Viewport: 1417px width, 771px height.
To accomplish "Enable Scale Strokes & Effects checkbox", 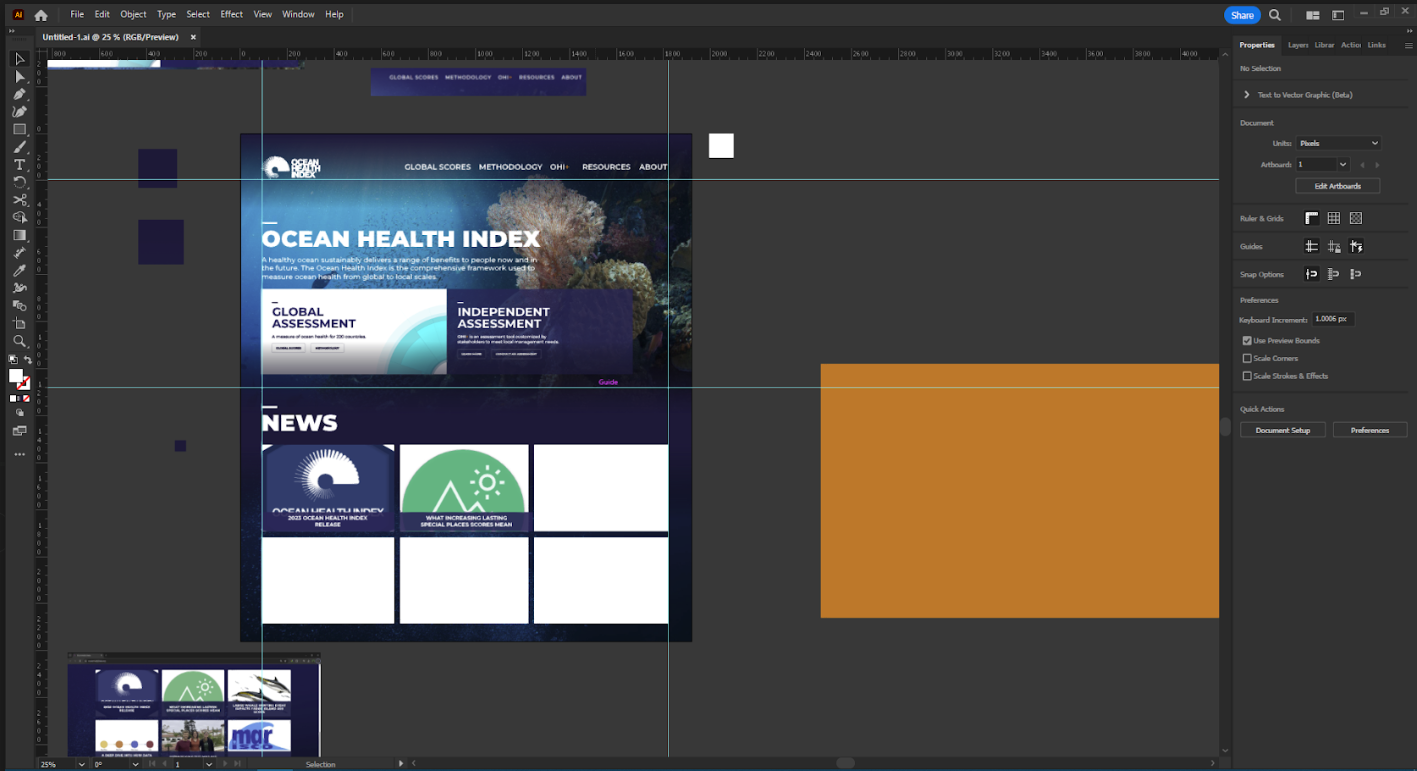I will click(1247, 376).
